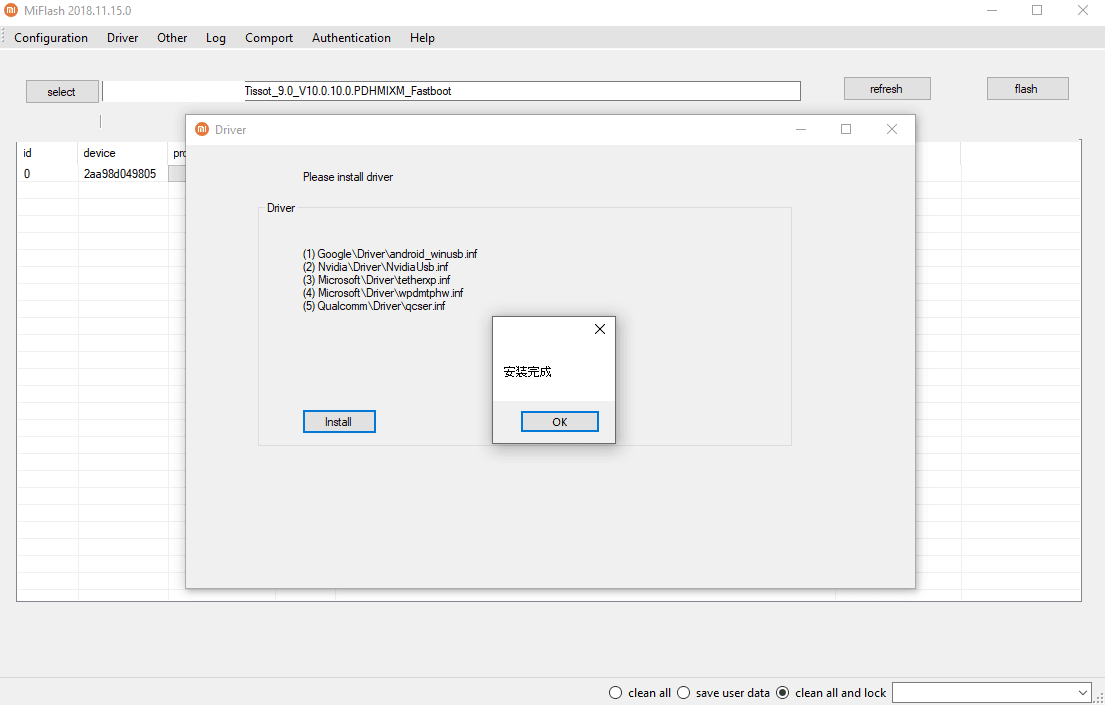Viewport: 1105px width, 705px height.
Task: Click the MiFlash app logo icon
Action: coord(11,11)
